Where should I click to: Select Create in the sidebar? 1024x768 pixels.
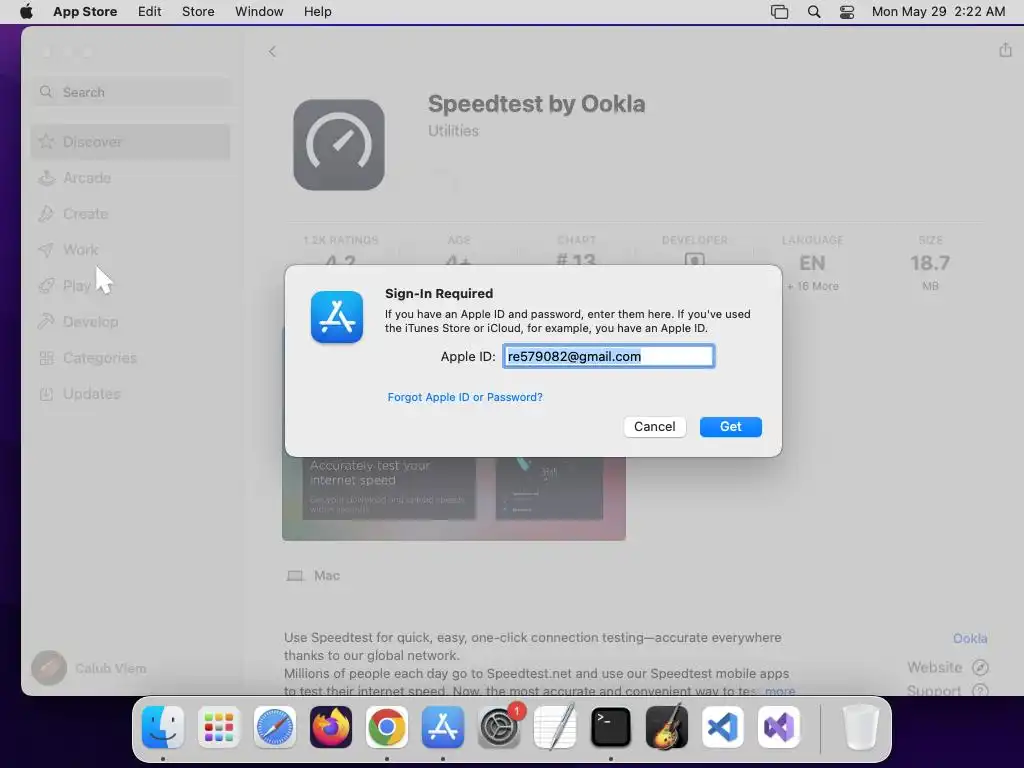tap(131, 214)
